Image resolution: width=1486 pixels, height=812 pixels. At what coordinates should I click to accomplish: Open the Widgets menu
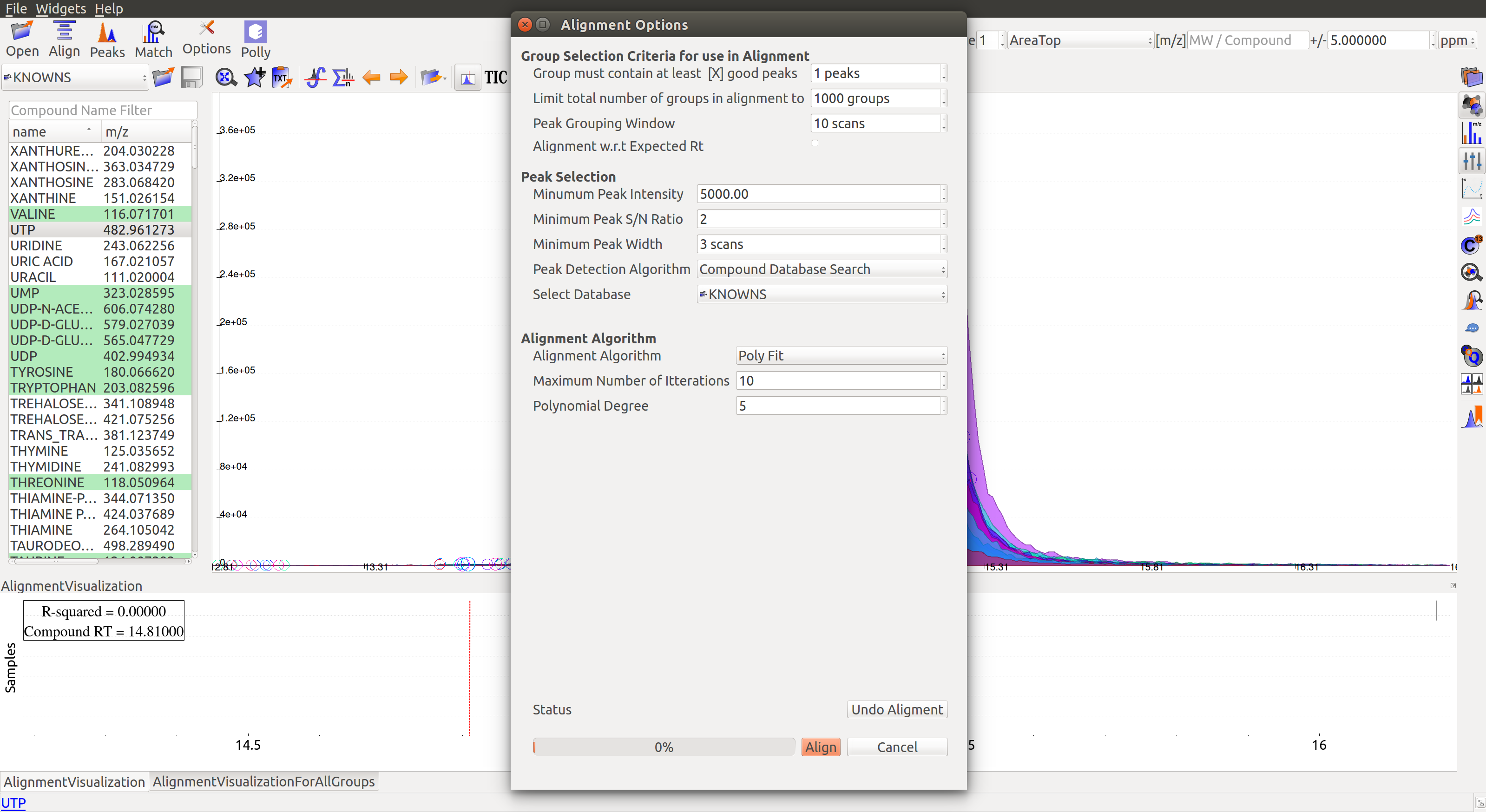click(x=60, y=9)
